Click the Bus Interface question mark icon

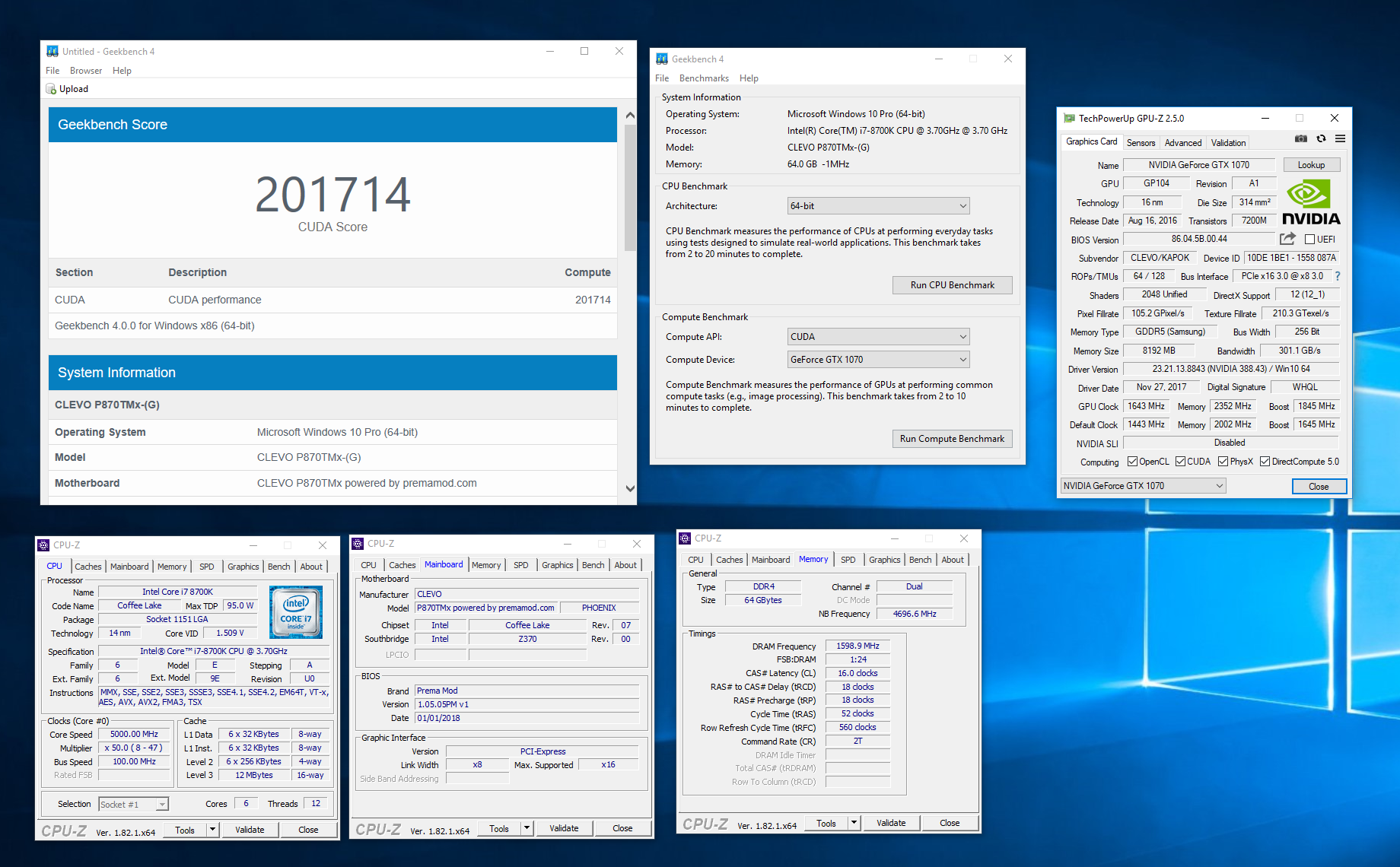point(1337,276)
